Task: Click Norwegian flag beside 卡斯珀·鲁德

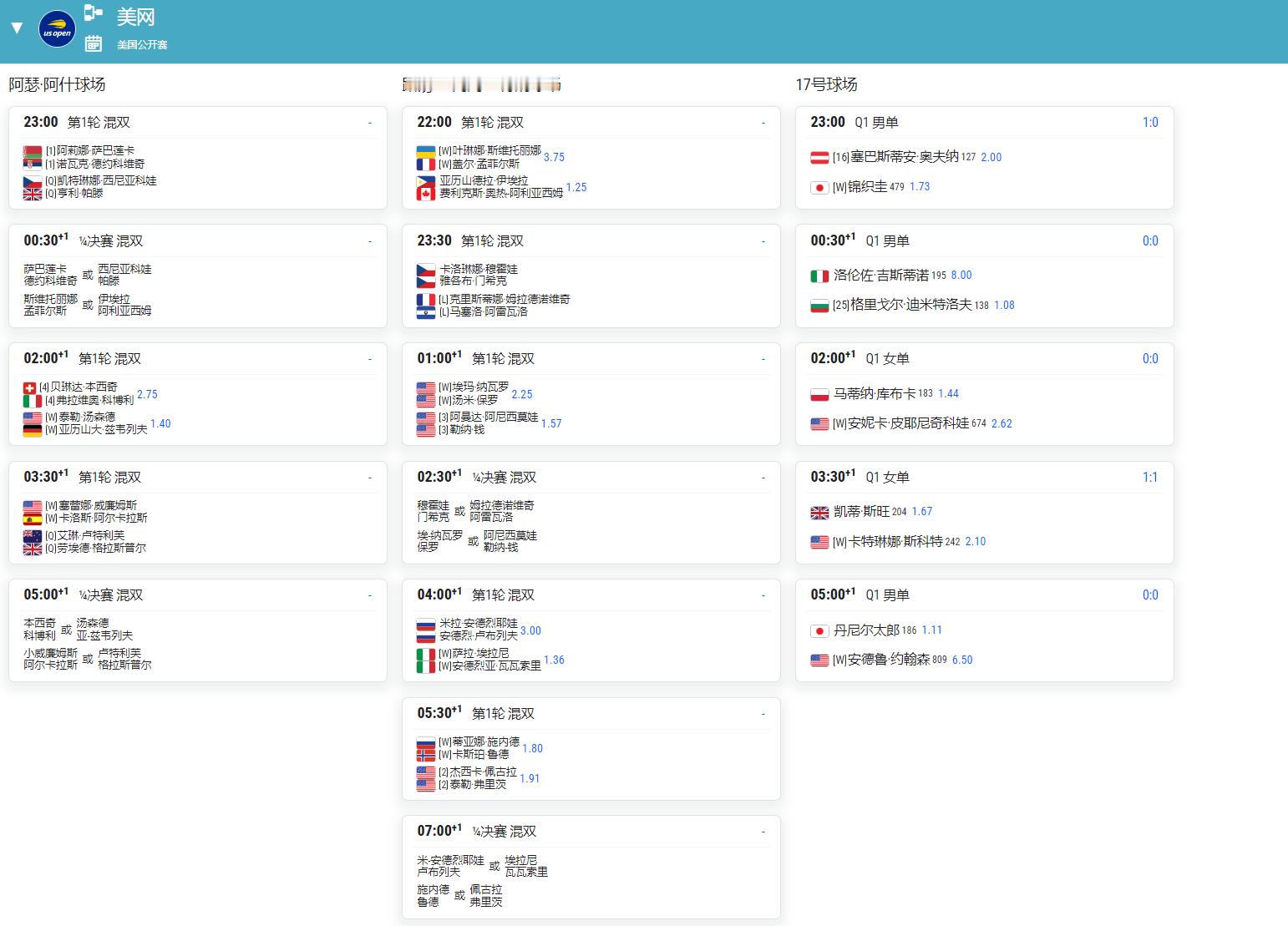Action: 426,755
